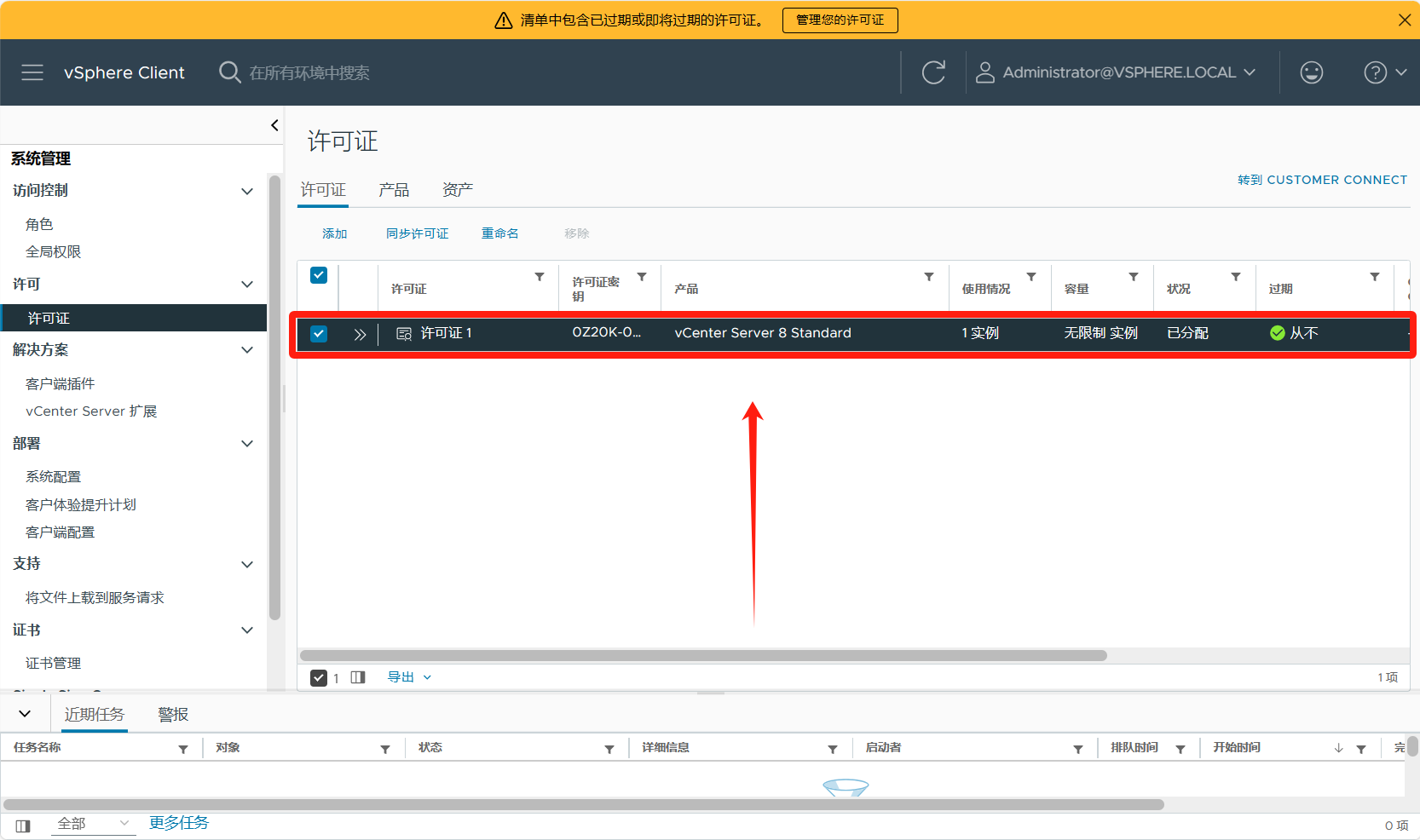This screenshot has height=840, width=1420.
Task: Click the license table horizontal scrollbar
Action: click(x=703, y=656)
